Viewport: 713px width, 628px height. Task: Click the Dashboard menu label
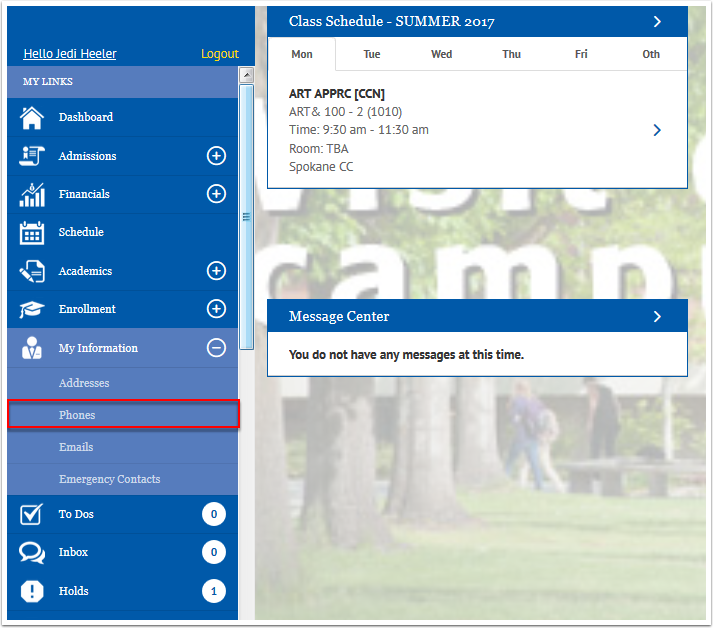(x=86, y=117)
